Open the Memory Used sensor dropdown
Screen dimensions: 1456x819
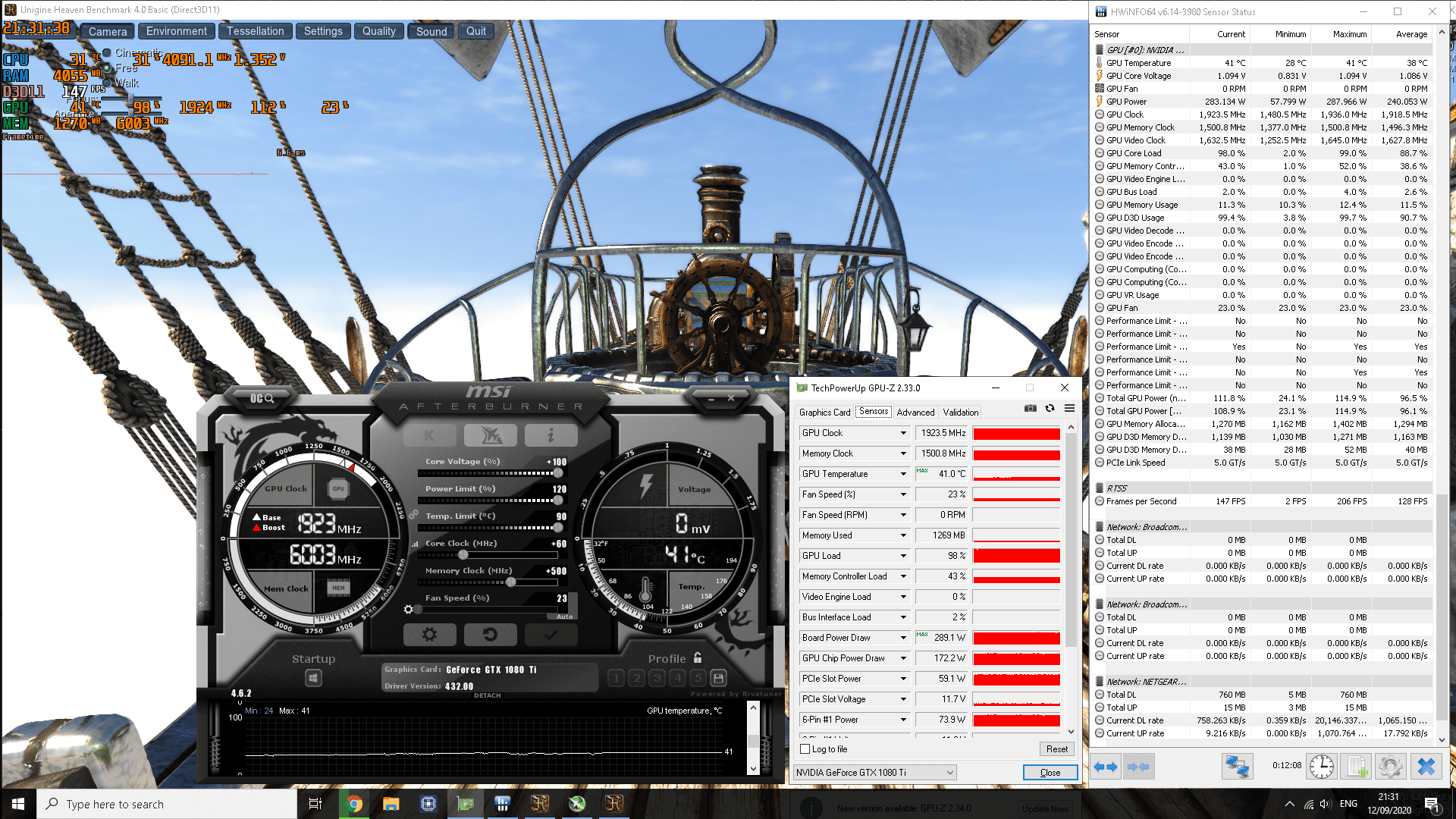pos(903,535)
